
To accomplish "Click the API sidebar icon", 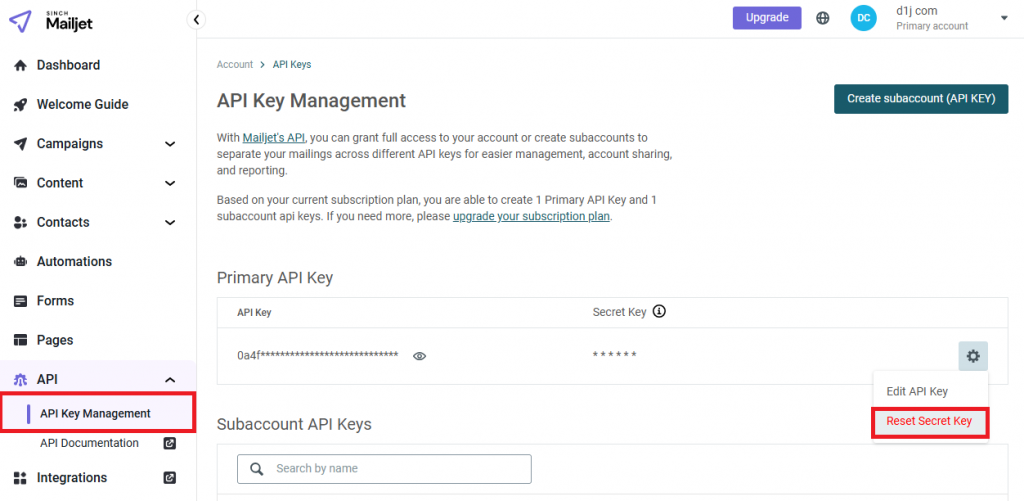I will tap(20, 380).
